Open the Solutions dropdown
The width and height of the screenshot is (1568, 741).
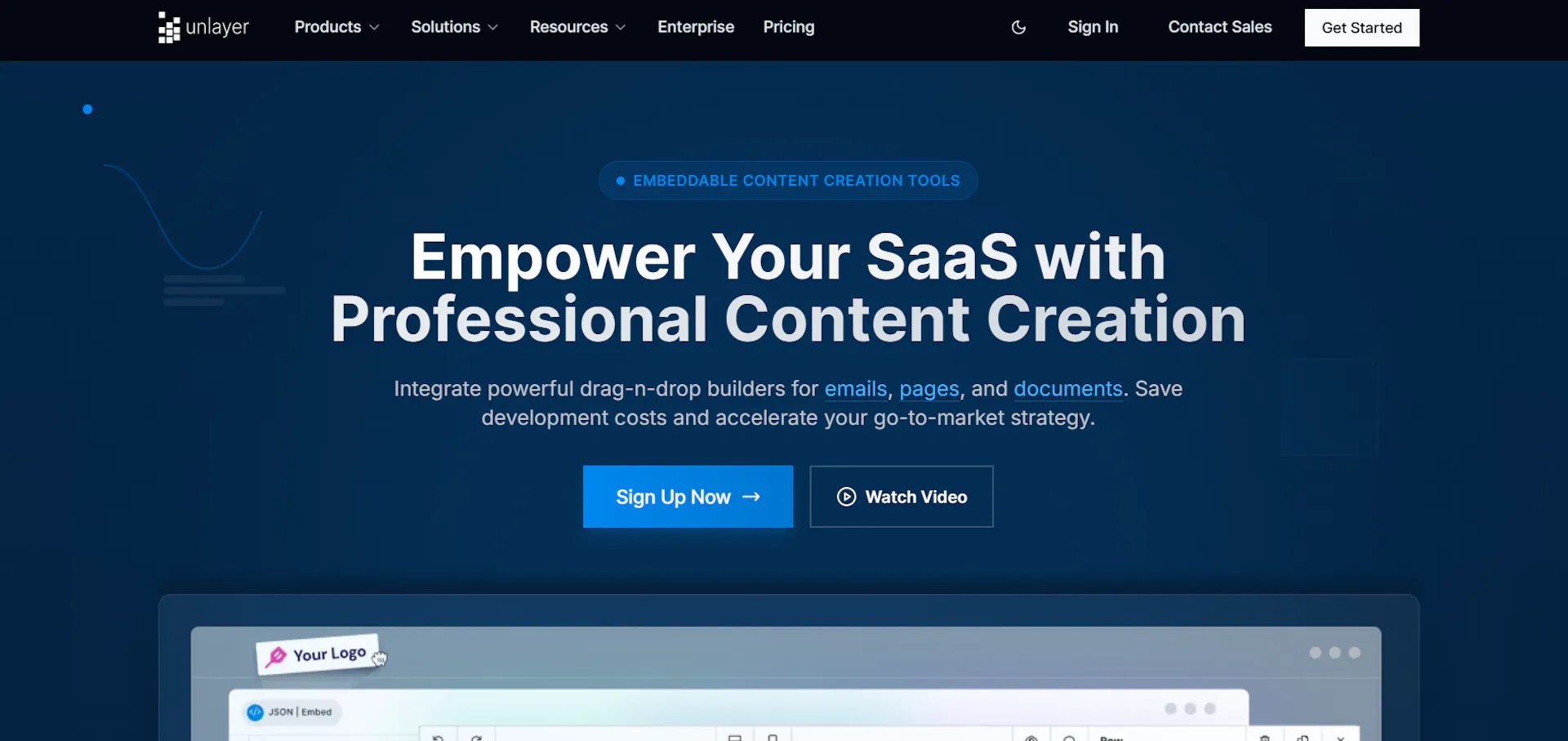454,27
